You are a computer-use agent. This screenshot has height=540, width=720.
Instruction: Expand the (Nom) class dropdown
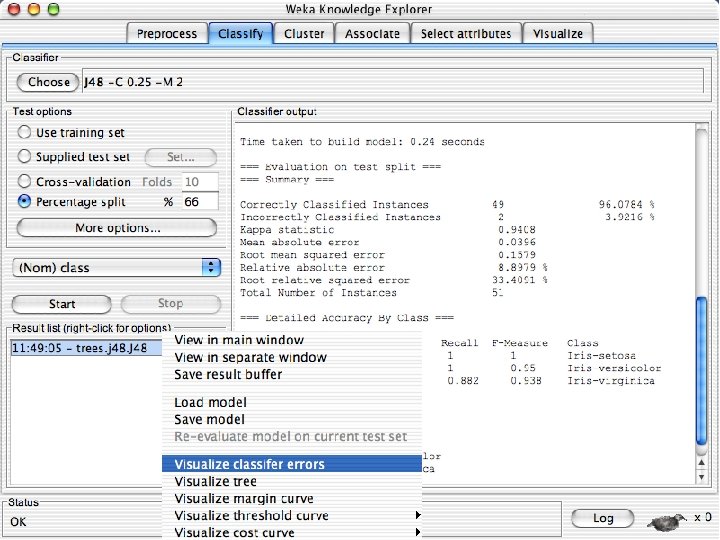pos(117,267)
